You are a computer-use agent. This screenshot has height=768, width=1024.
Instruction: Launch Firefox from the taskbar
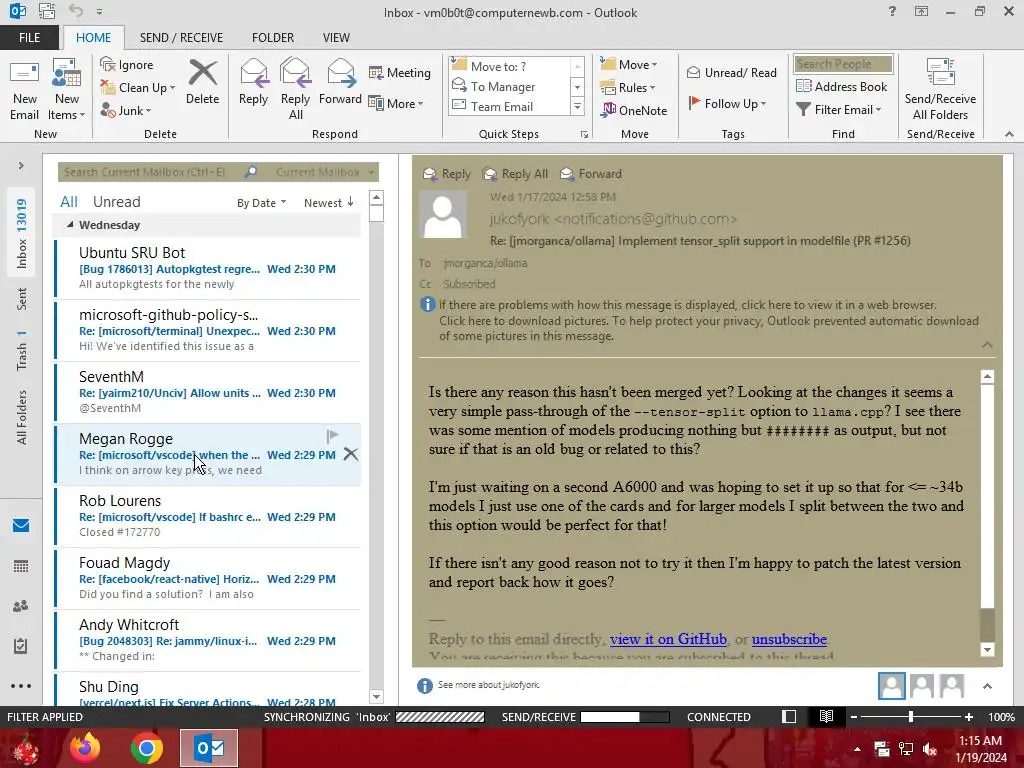tap(86, 748)
